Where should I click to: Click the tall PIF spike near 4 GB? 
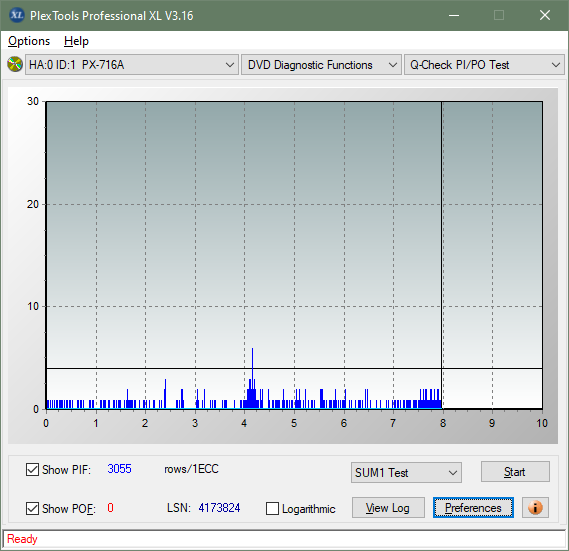pos(253,377)
